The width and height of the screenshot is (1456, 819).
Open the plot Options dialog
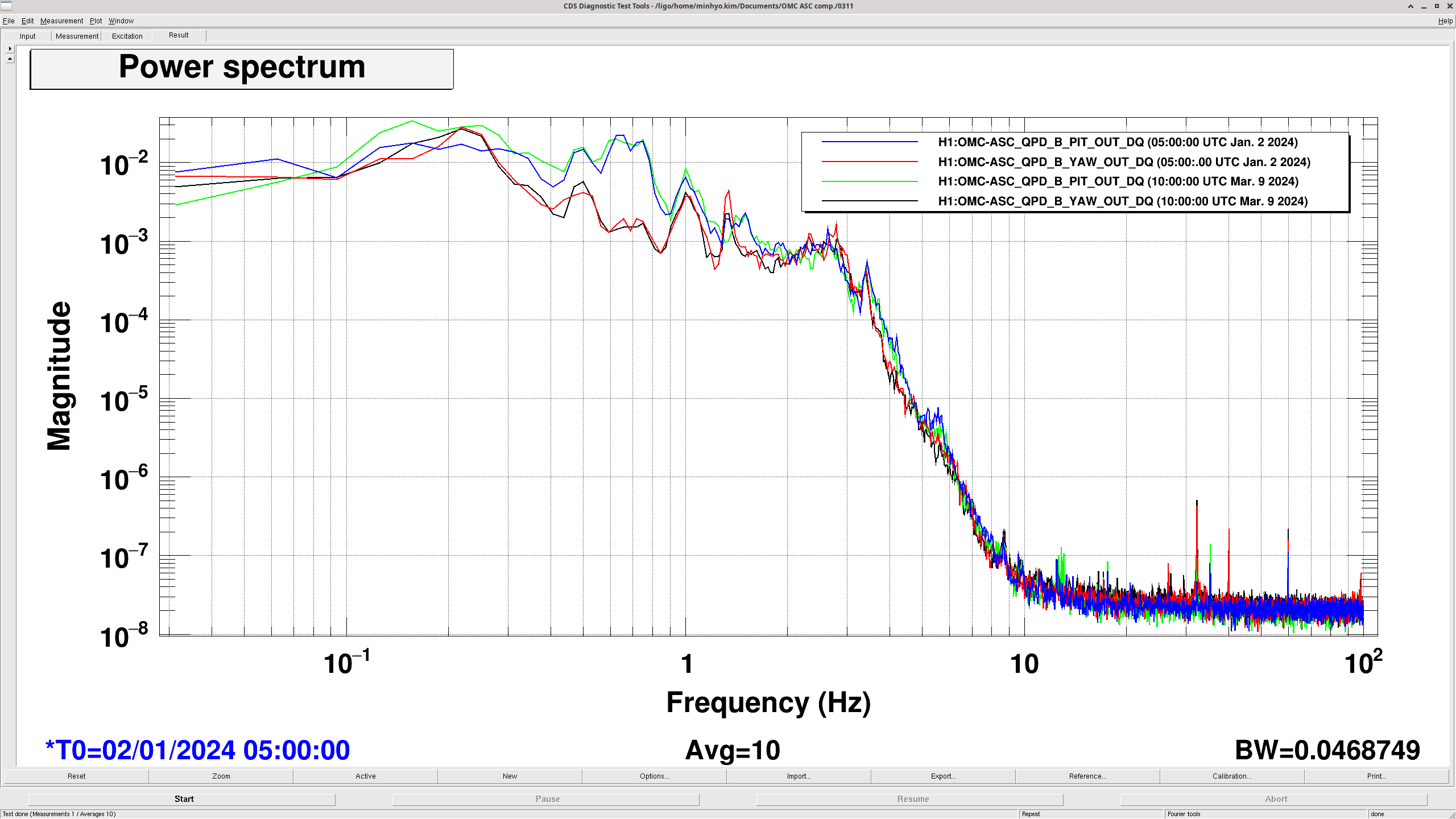[654, 776]
